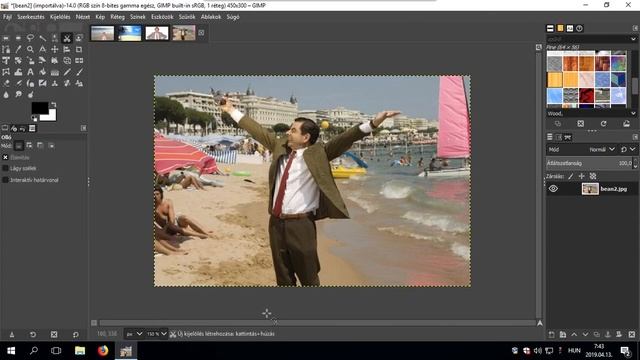
Task: Select the Ellipse Select tool
Action: (x=18, y=38)
